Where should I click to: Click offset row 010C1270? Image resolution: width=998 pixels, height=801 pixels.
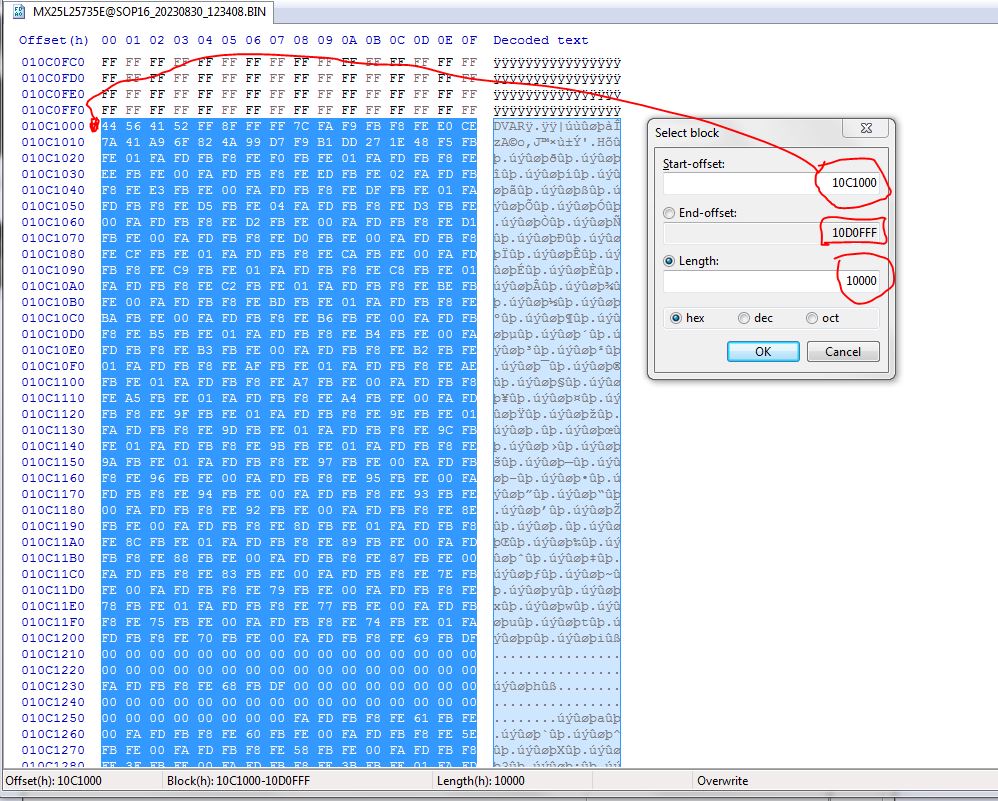53,750
